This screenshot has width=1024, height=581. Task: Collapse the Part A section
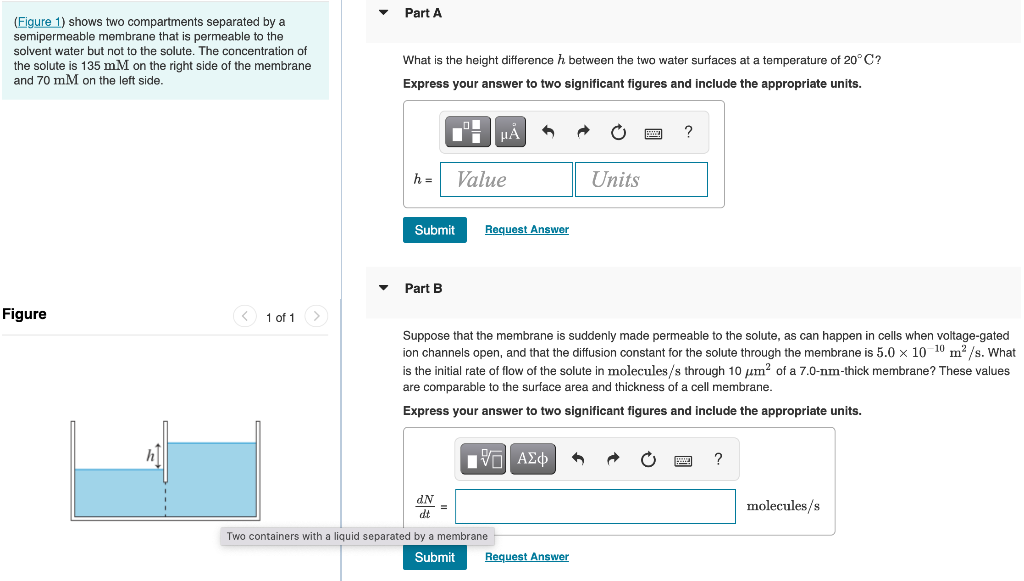tap(383, 13)
